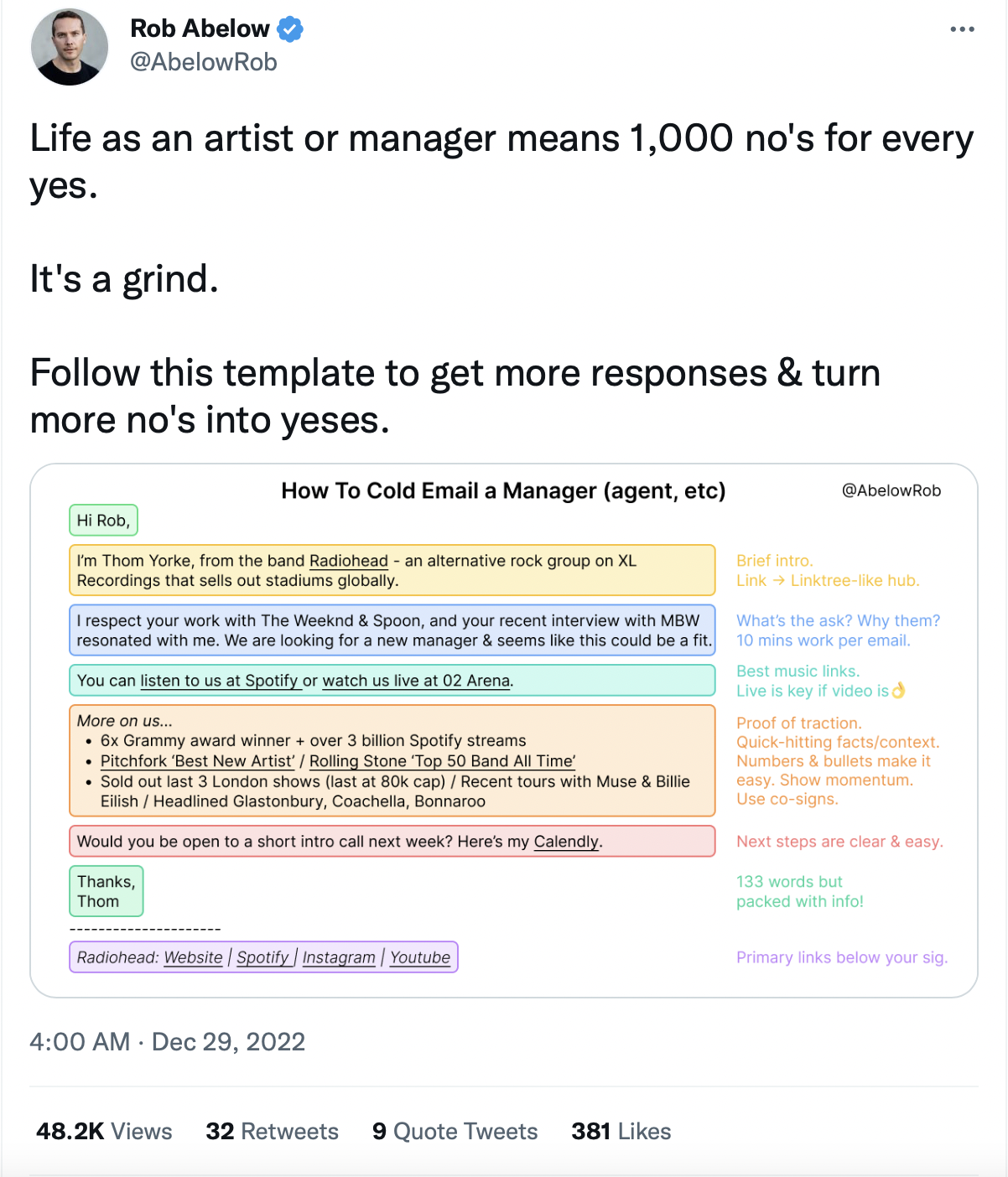Click the Instagram link in the signature
The width and height of the screenshot is (1008, 1177).
point(339,957)
